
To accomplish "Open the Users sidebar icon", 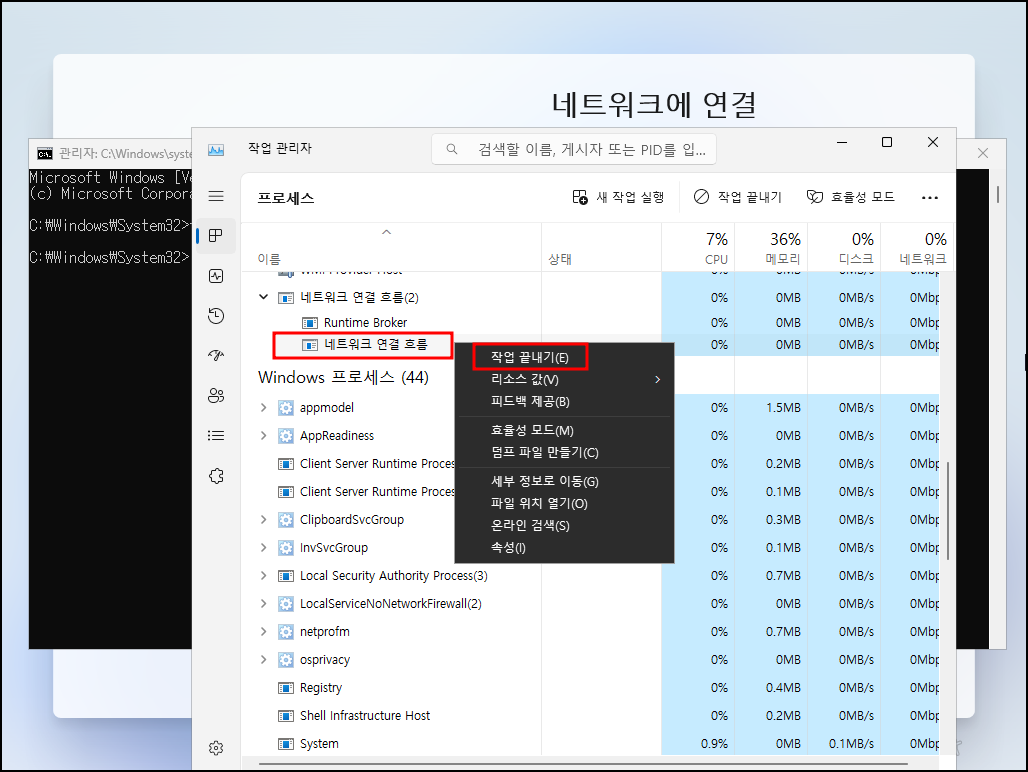I will [x=216, y=396].
